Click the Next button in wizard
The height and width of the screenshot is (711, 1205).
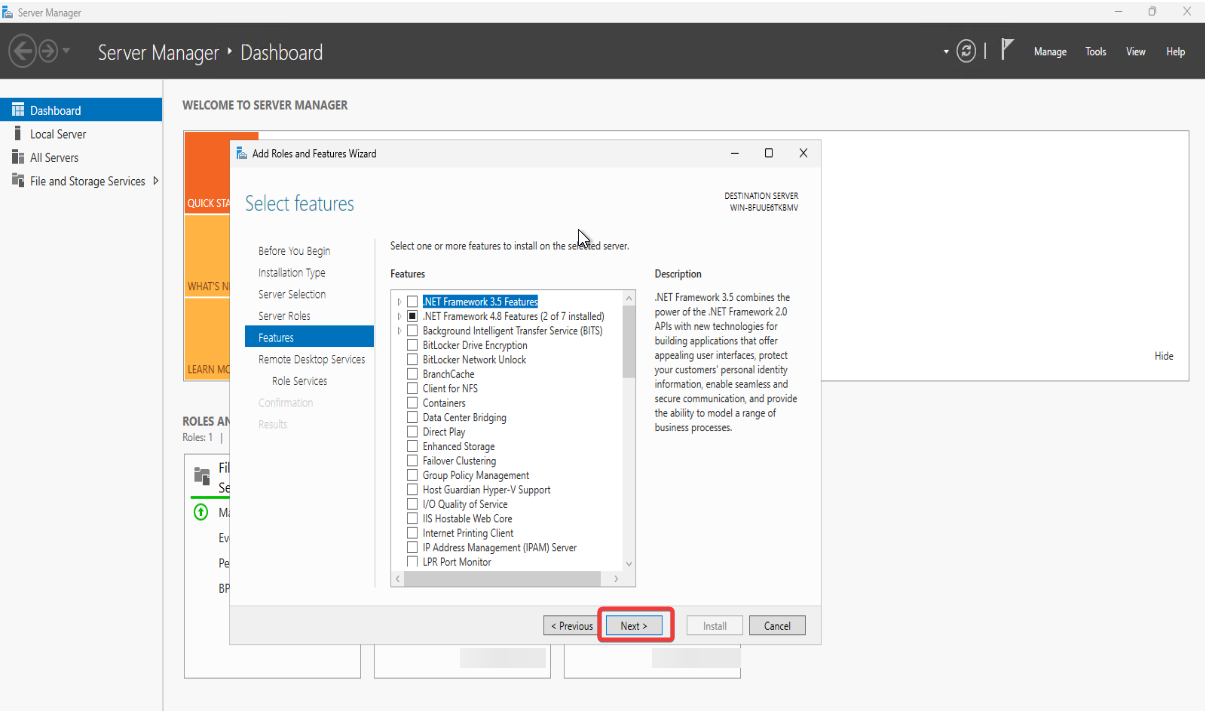[x=634, y=626]
